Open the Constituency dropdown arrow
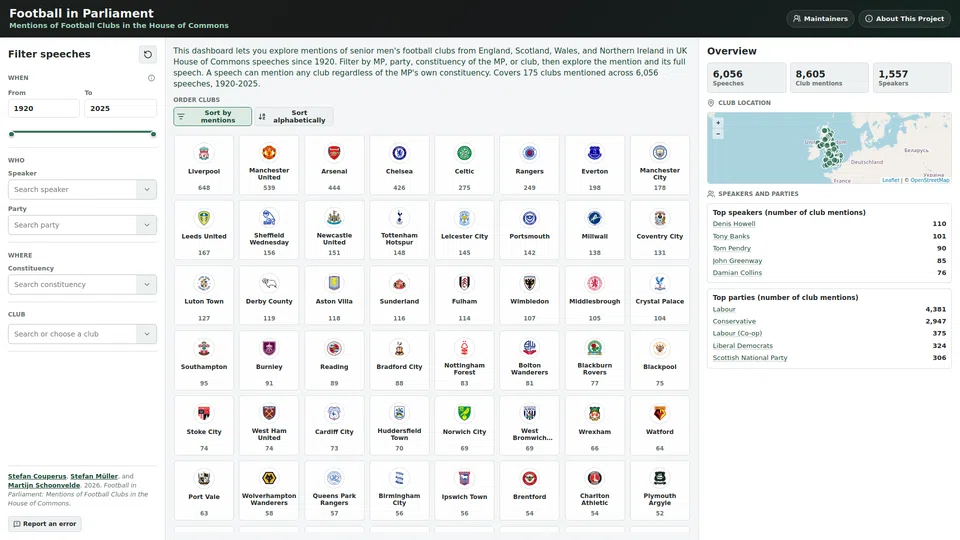Viewport: 960px width, 540px height. tap(147, 284)
